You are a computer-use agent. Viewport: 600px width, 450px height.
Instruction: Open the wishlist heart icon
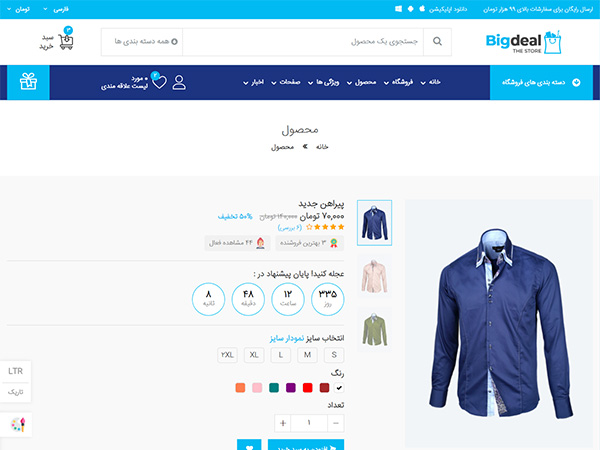point(159,82)
